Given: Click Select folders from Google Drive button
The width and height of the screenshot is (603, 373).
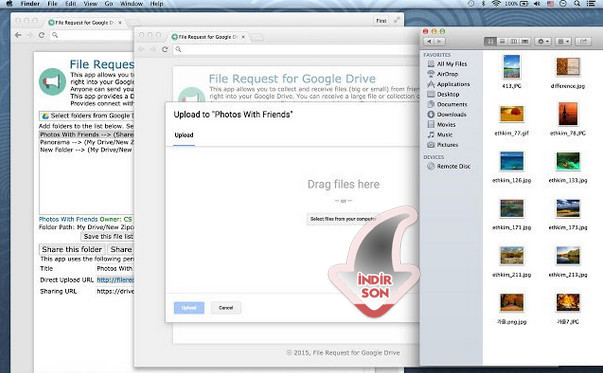Looking at the screenshot, I should [x=87, y=116].
